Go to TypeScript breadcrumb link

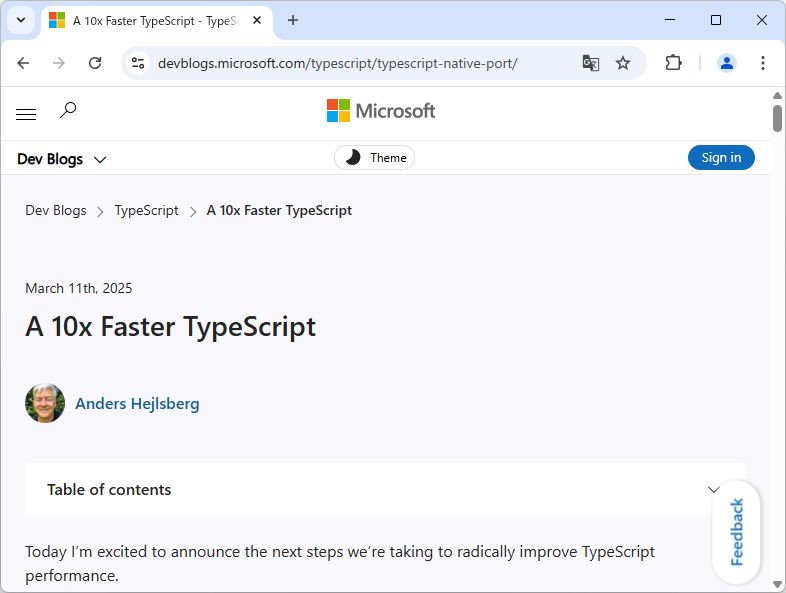146,211
